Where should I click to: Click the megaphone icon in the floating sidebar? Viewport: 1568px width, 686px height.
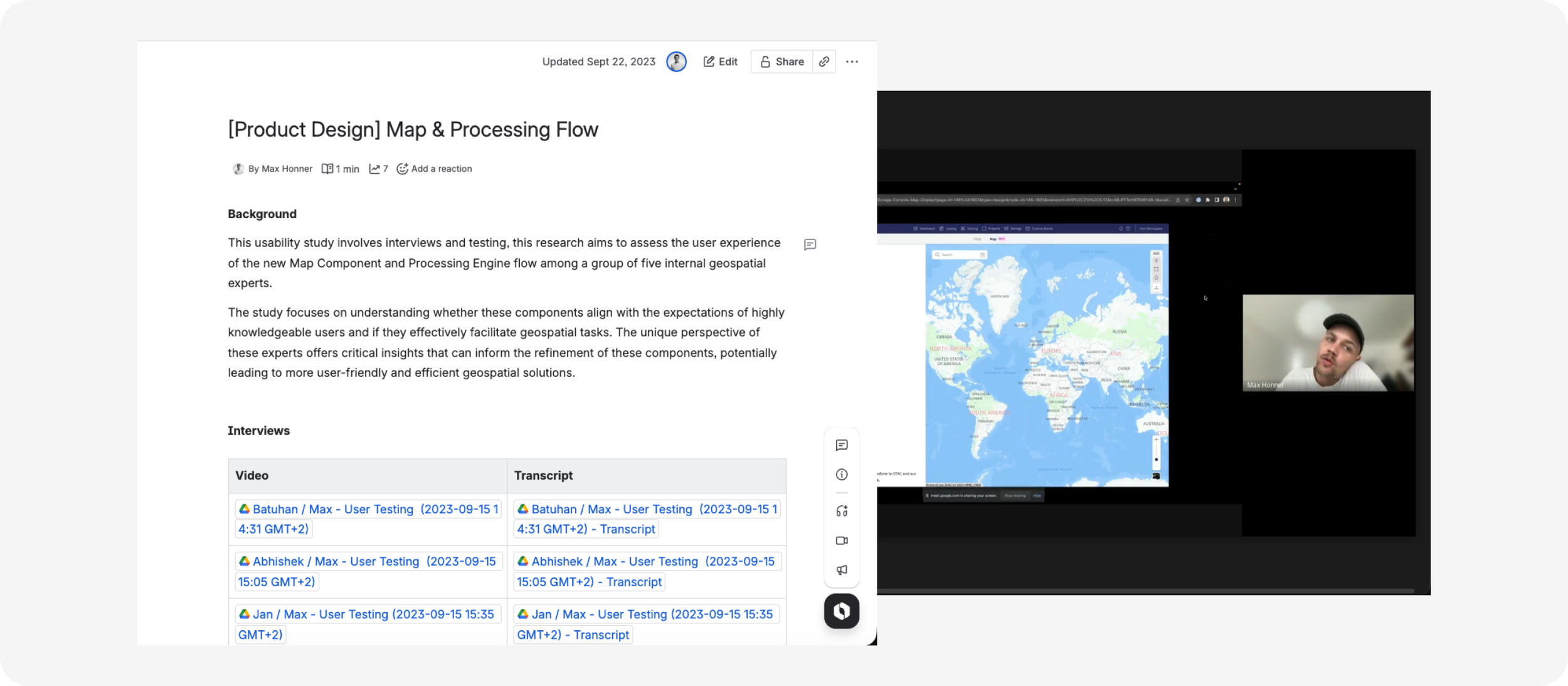click(x=842, y=570)
